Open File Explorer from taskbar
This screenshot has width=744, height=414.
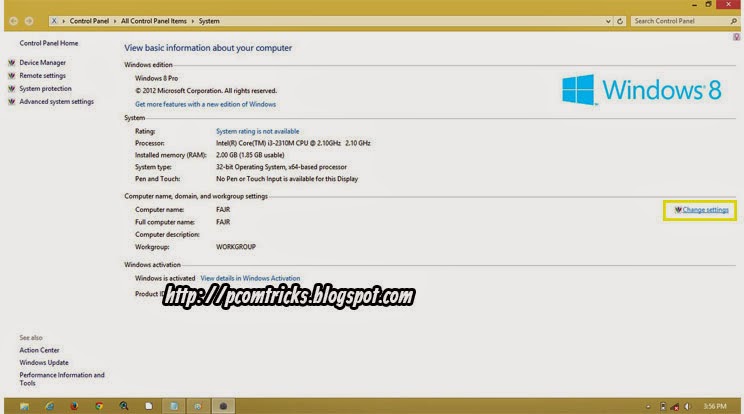coord(24,406)
